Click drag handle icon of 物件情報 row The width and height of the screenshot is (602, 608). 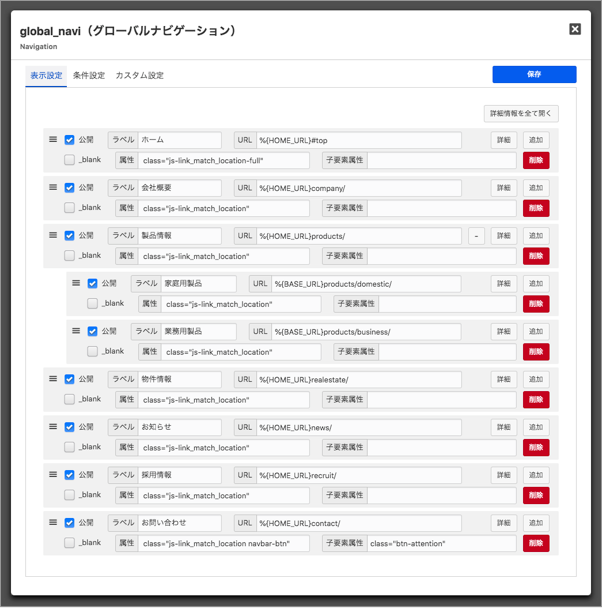tap(53, 379)
